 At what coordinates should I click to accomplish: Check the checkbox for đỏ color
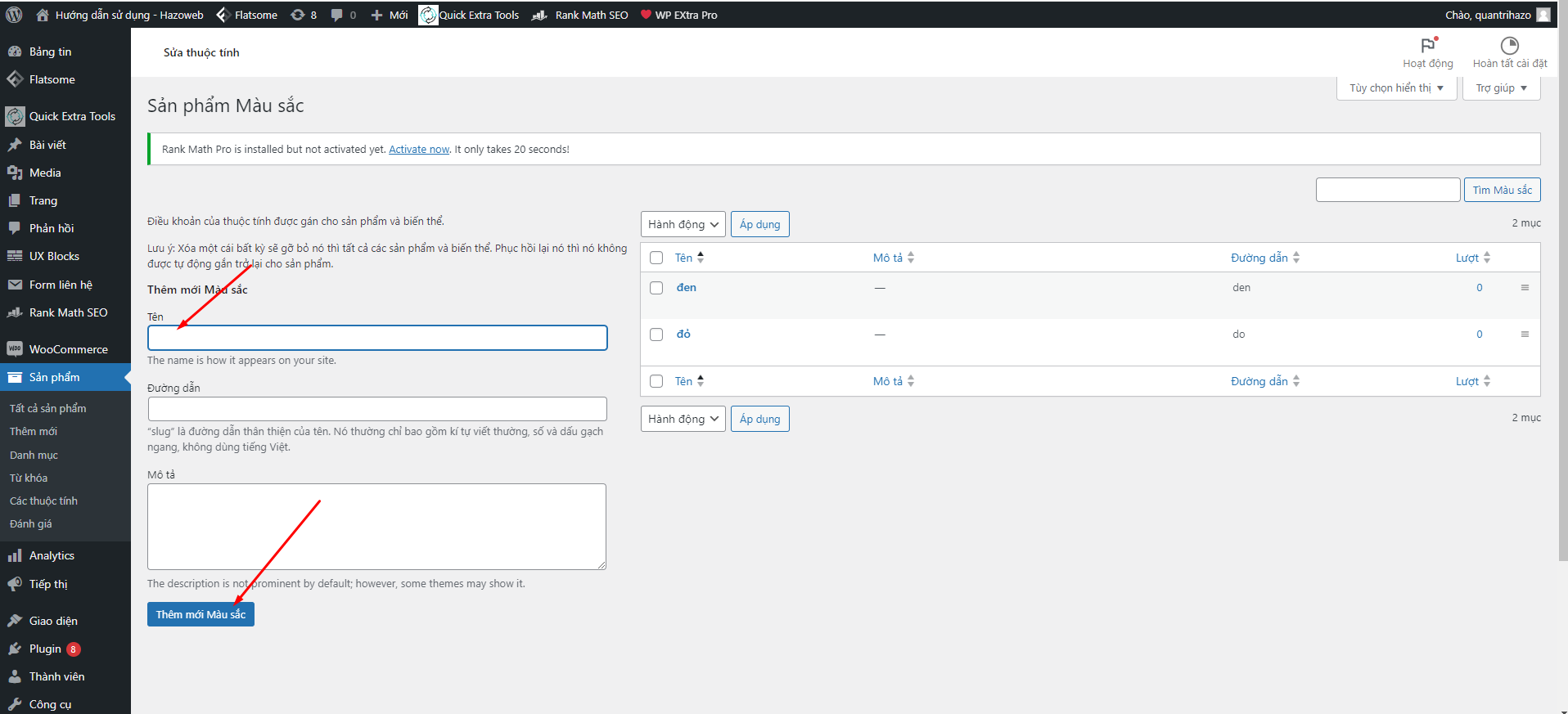tap(656, 335)
